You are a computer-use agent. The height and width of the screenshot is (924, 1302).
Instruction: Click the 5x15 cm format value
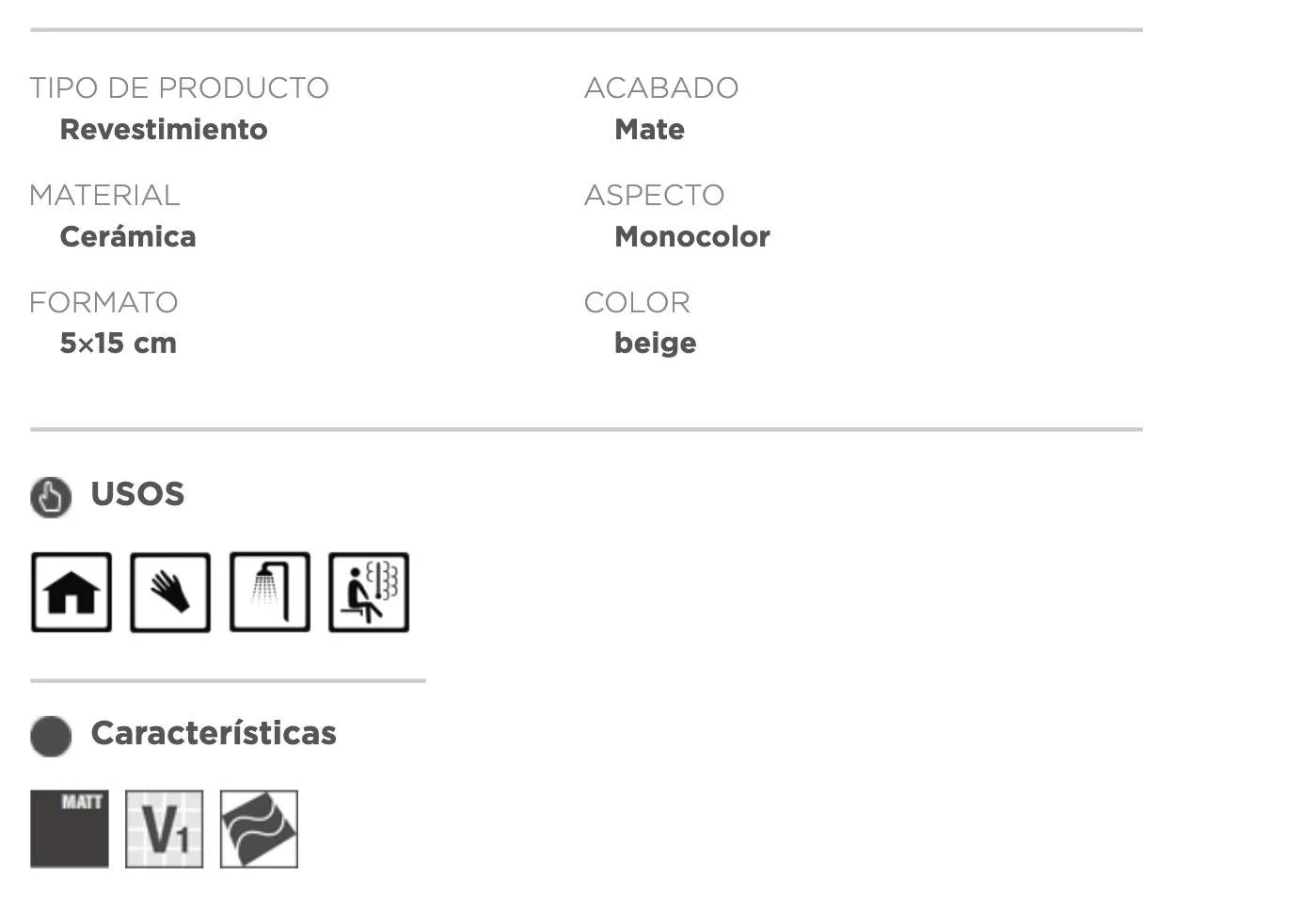point(119,343)
